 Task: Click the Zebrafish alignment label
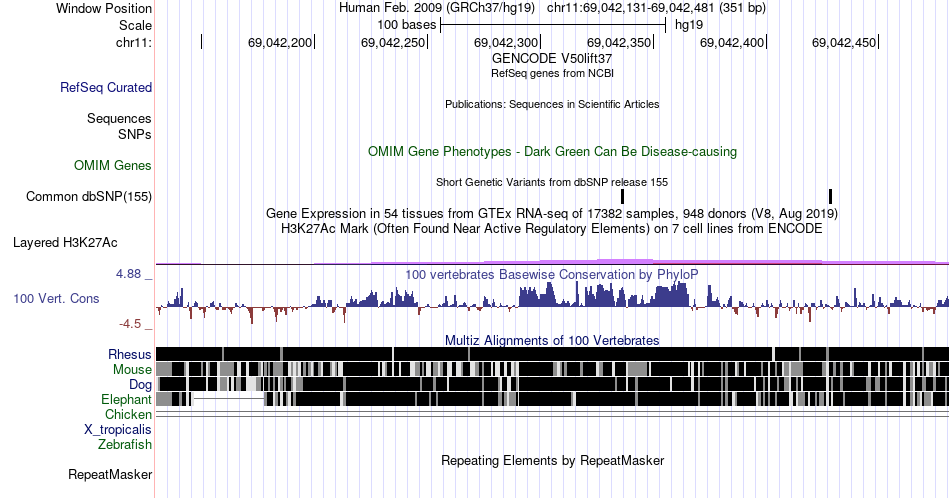pyautogui.click(x=125, y=444)
